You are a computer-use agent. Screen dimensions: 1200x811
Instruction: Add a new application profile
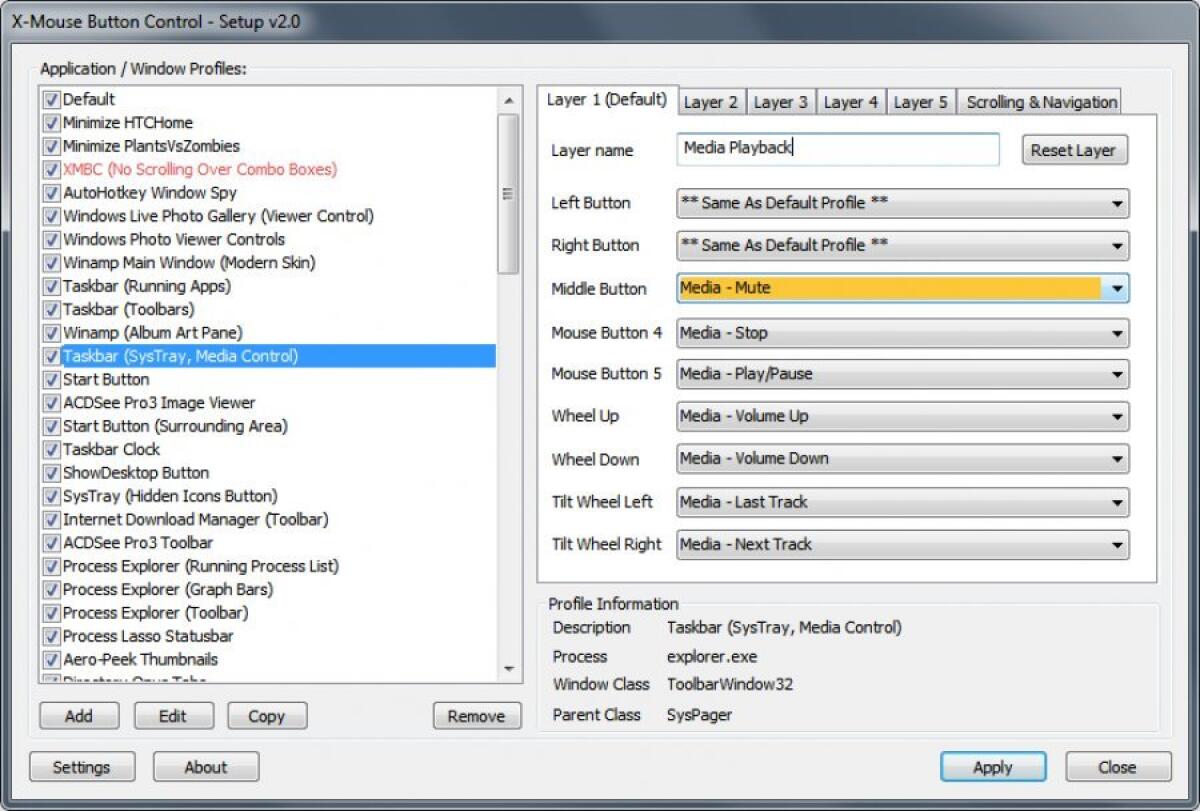click(x=78, y=715)
